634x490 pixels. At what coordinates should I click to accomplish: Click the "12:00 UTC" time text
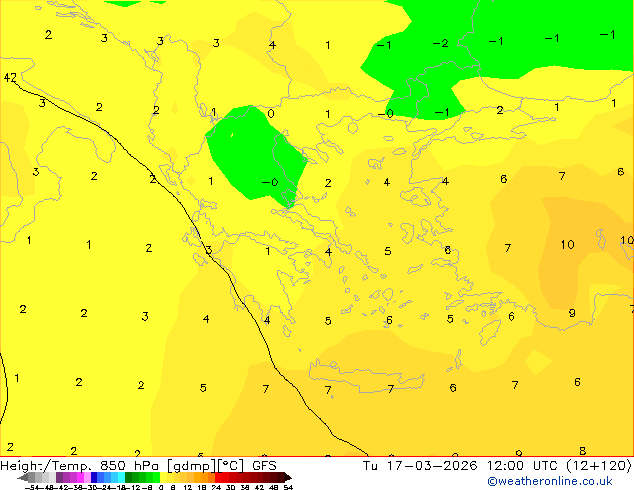[524, 466]
